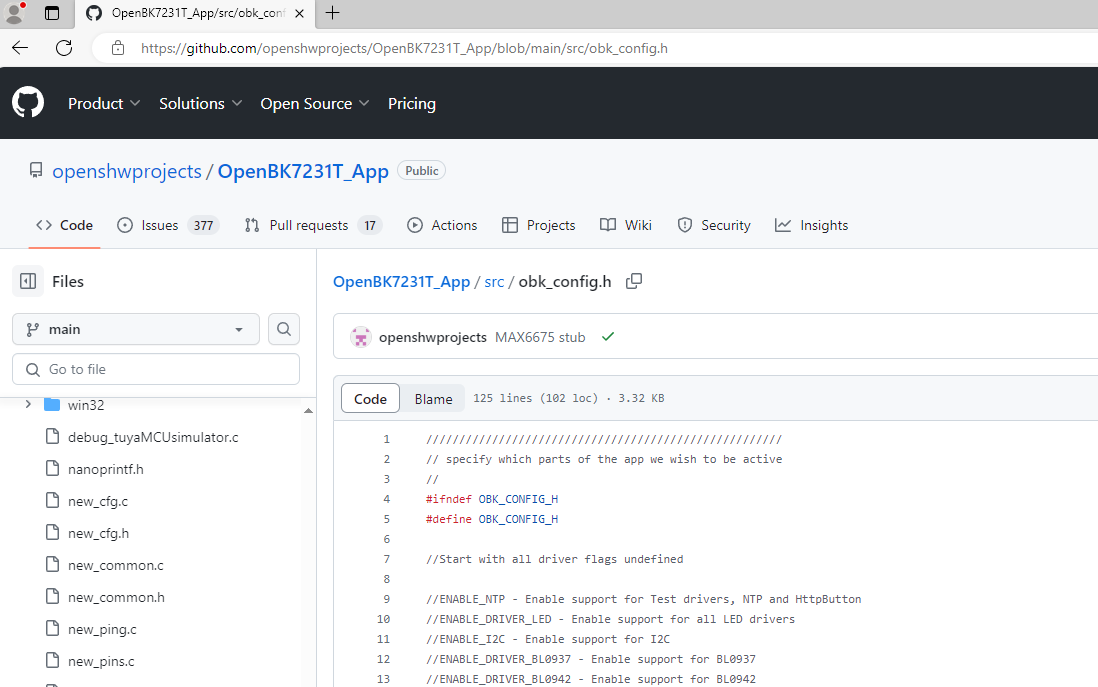
Task: Open new_ping.c in file tree
Action: (x=102, y=630)
